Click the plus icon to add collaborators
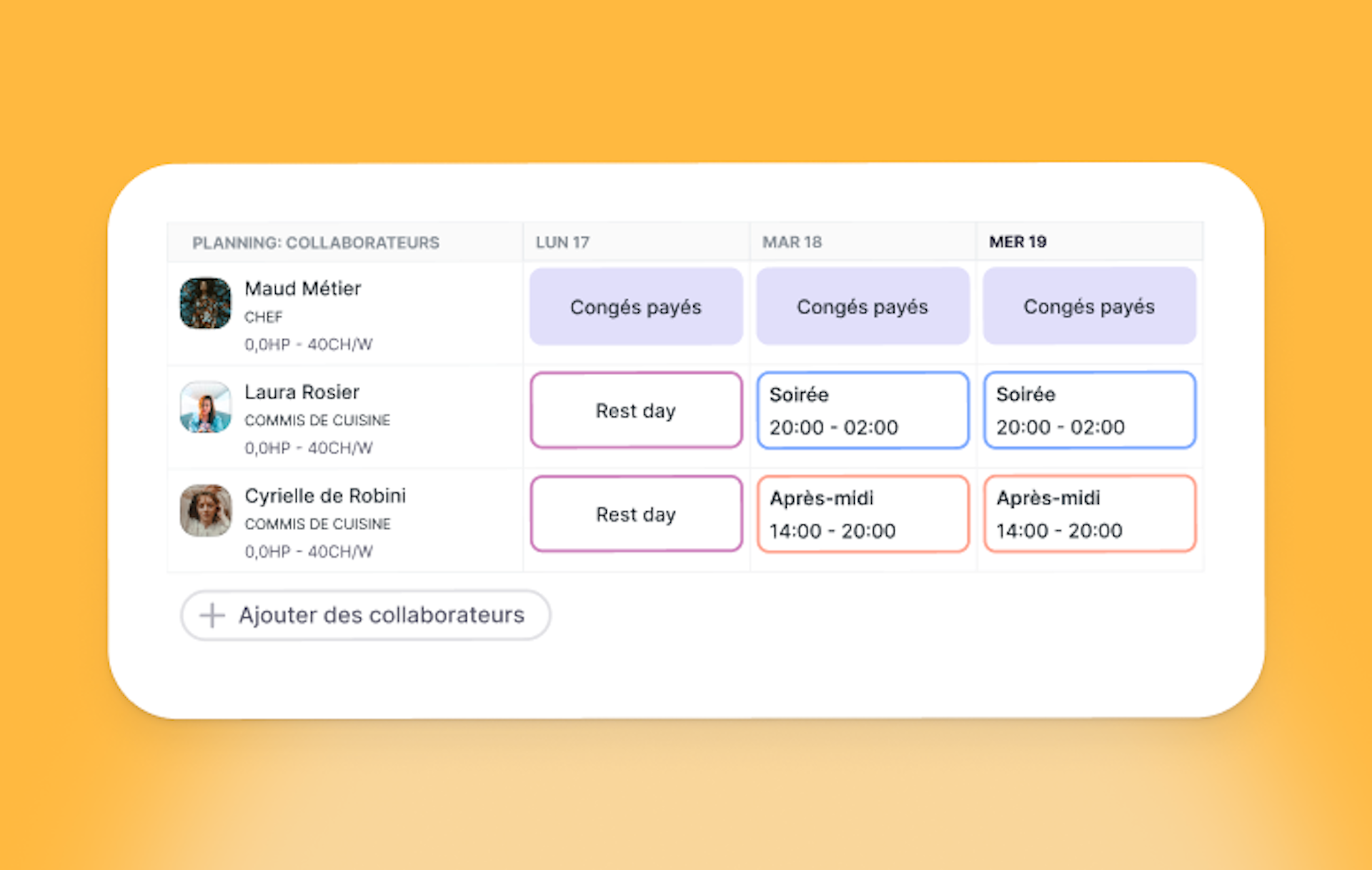The width and height of the screenshot is (1372, 870). pos(212,615)
